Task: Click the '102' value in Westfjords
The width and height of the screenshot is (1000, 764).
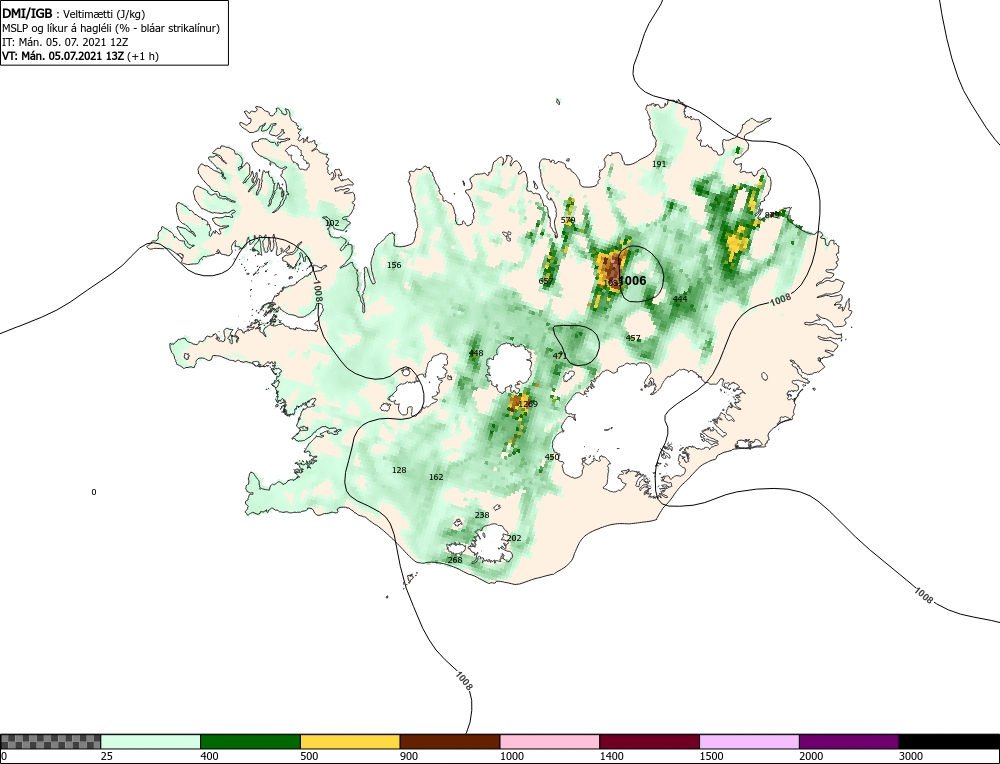Action: point(332,223)
